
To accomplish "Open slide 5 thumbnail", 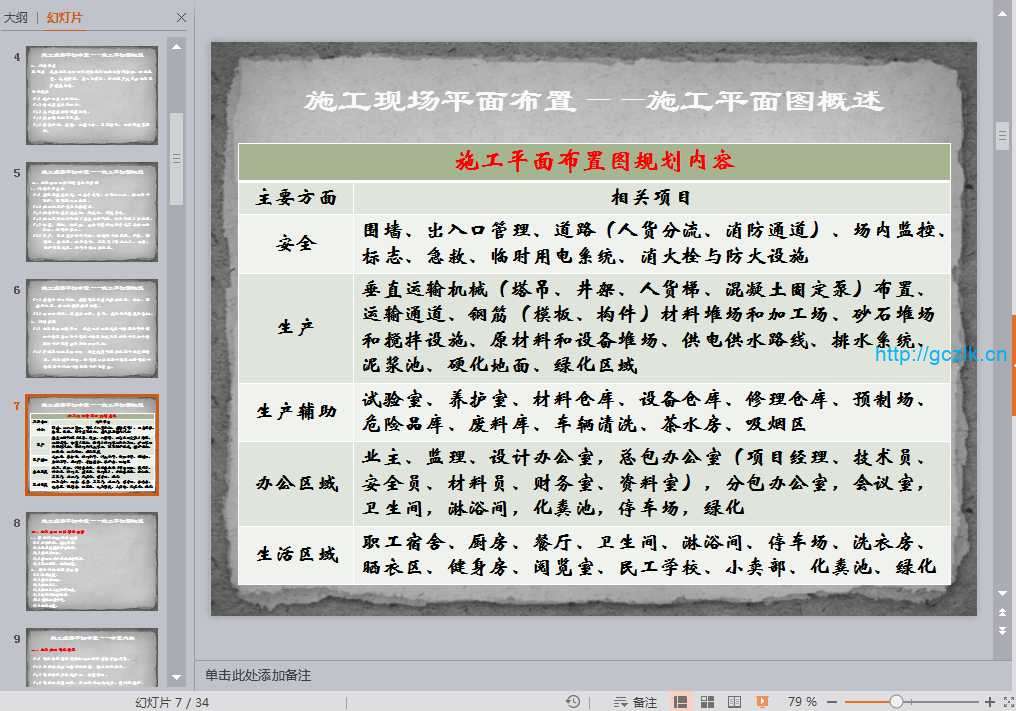I will point(92,212).
